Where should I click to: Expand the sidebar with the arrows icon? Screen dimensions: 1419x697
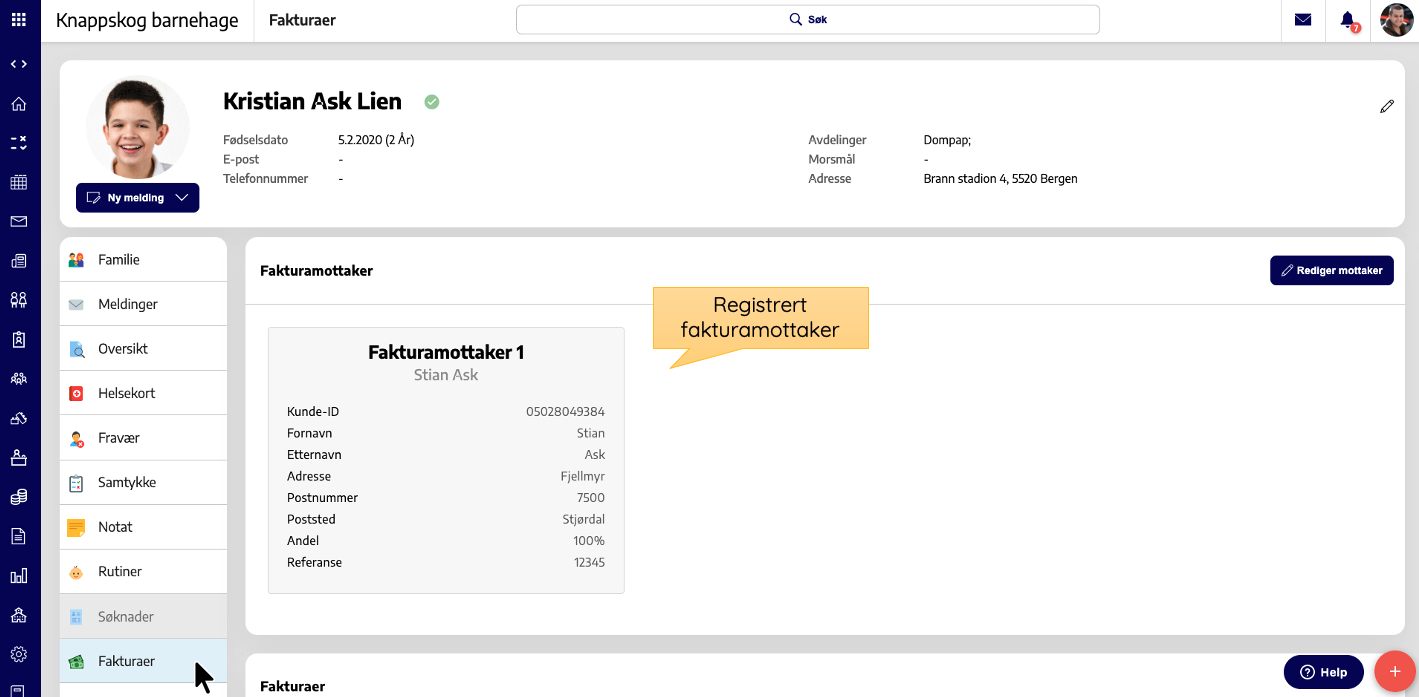tap(18, 64)
